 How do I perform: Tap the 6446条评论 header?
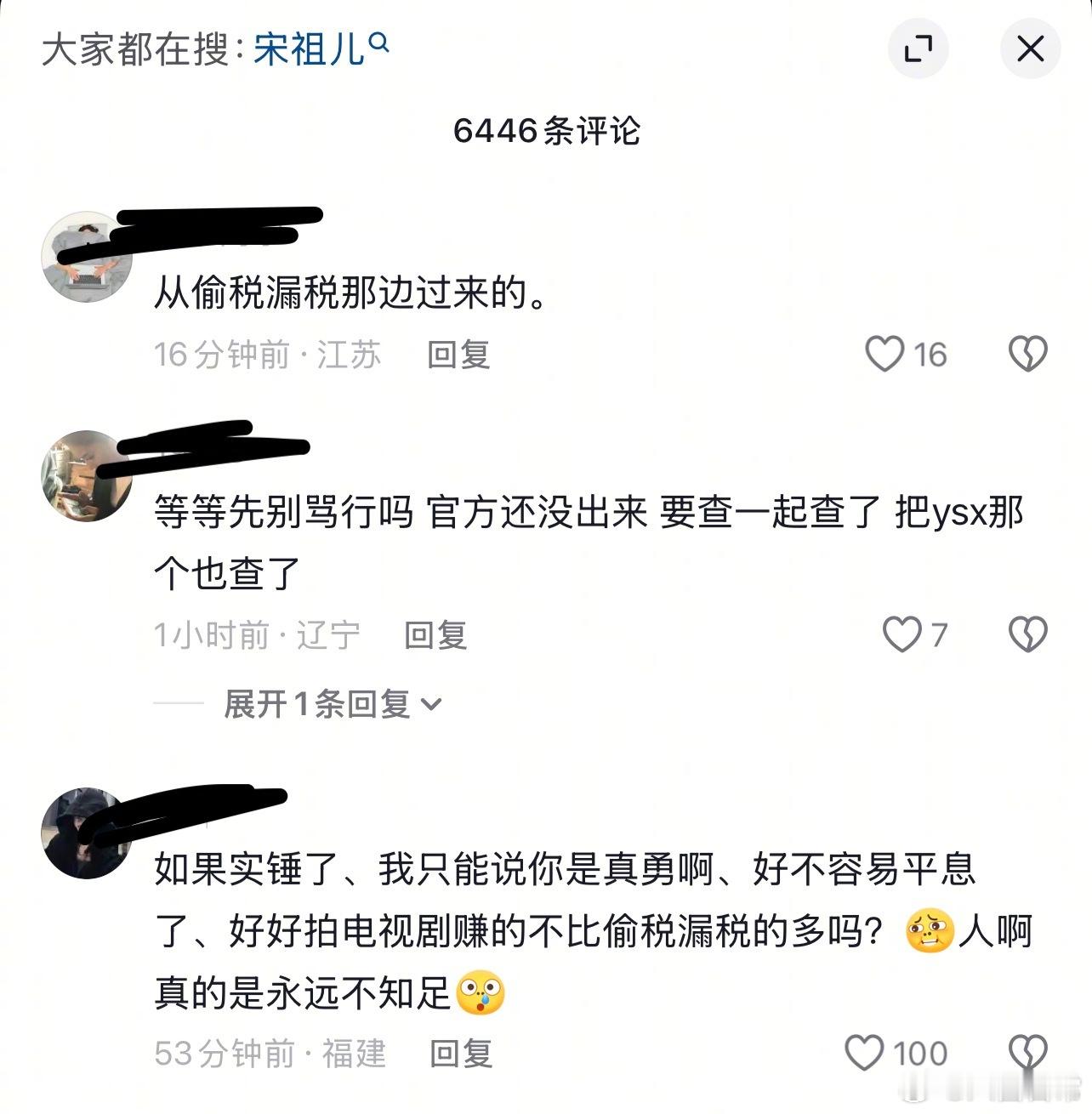point(546,131)
